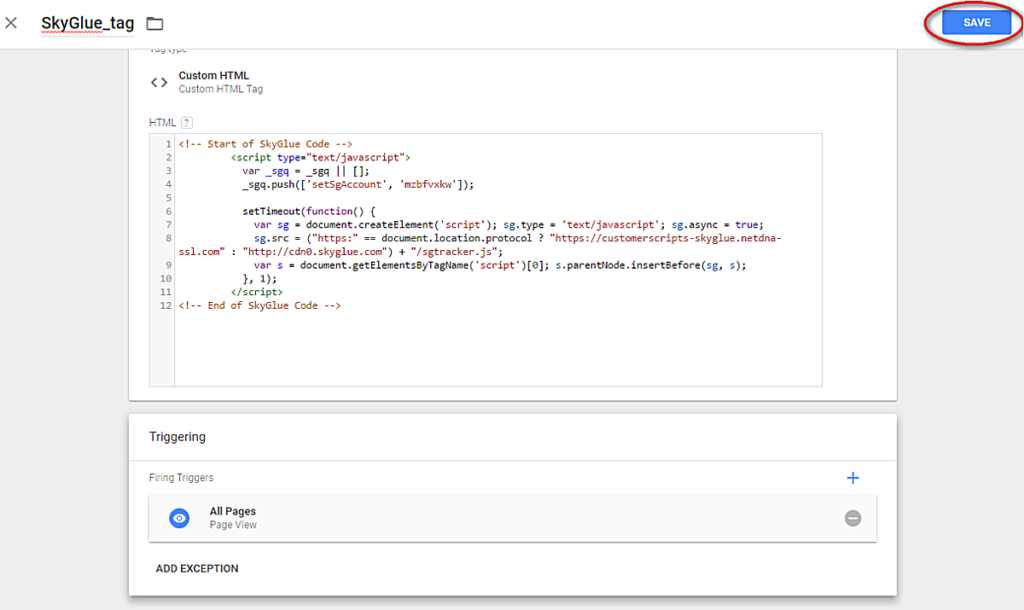Add a firing trigger with the plus icon
This screenshot has height=610, width=1024.
[x=852, y=478]
